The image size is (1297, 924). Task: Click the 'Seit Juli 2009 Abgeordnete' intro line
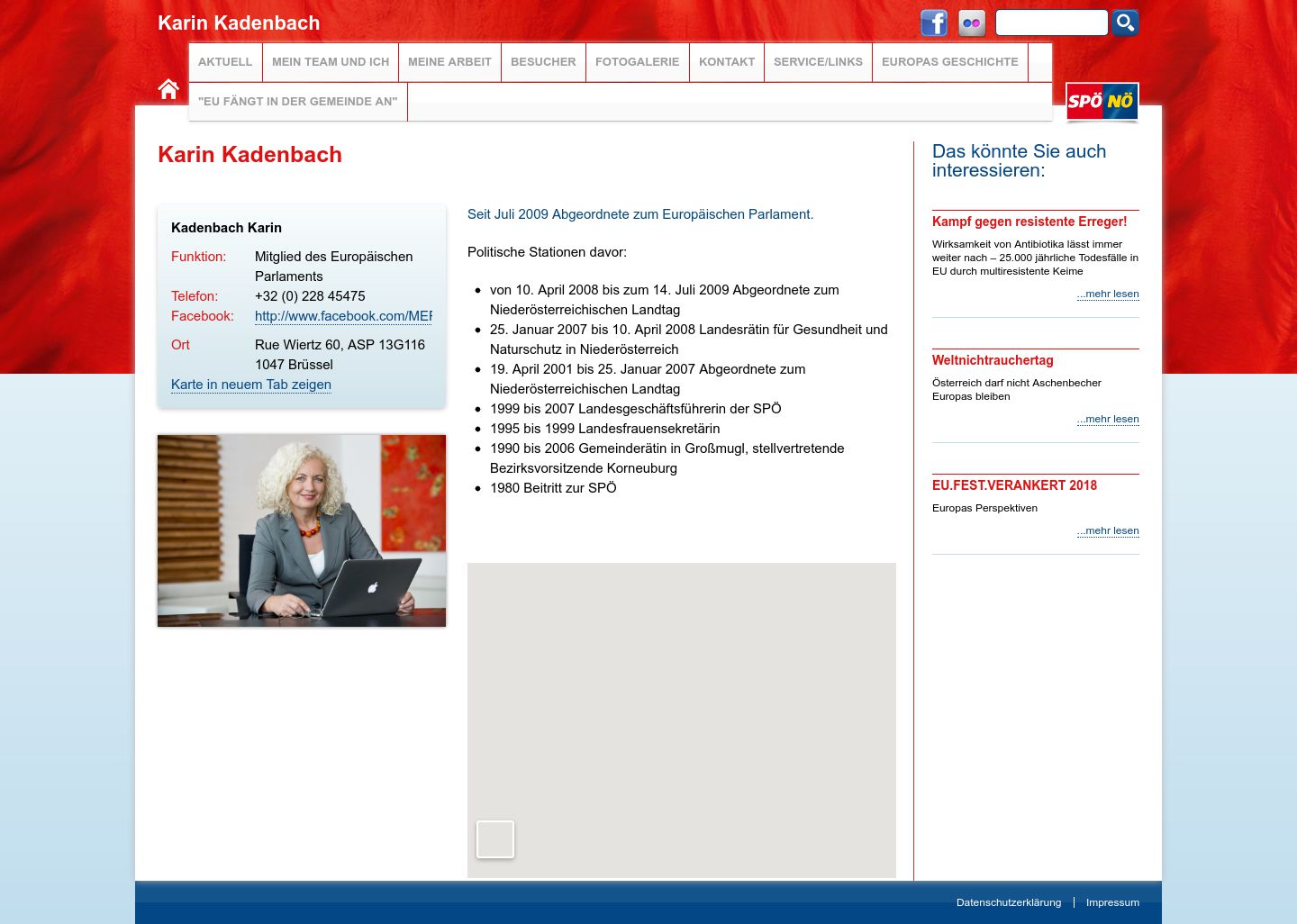(x=640, y=214)
